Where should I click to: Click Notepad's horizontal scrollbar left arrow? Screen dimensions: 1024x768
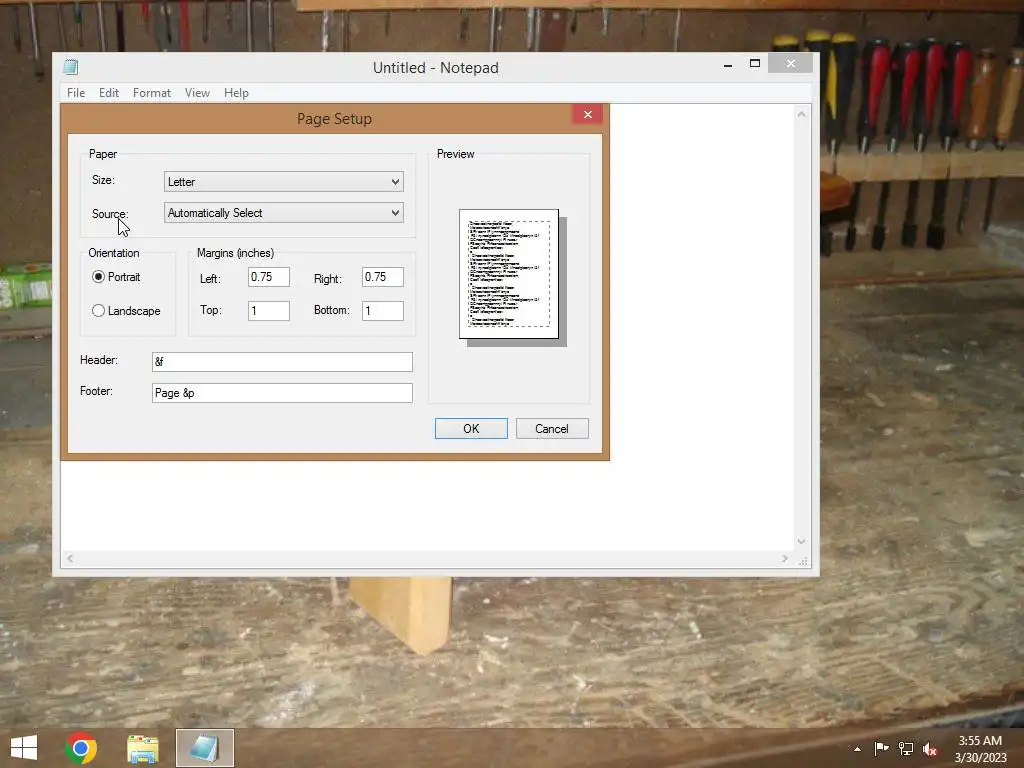point(70,558)
